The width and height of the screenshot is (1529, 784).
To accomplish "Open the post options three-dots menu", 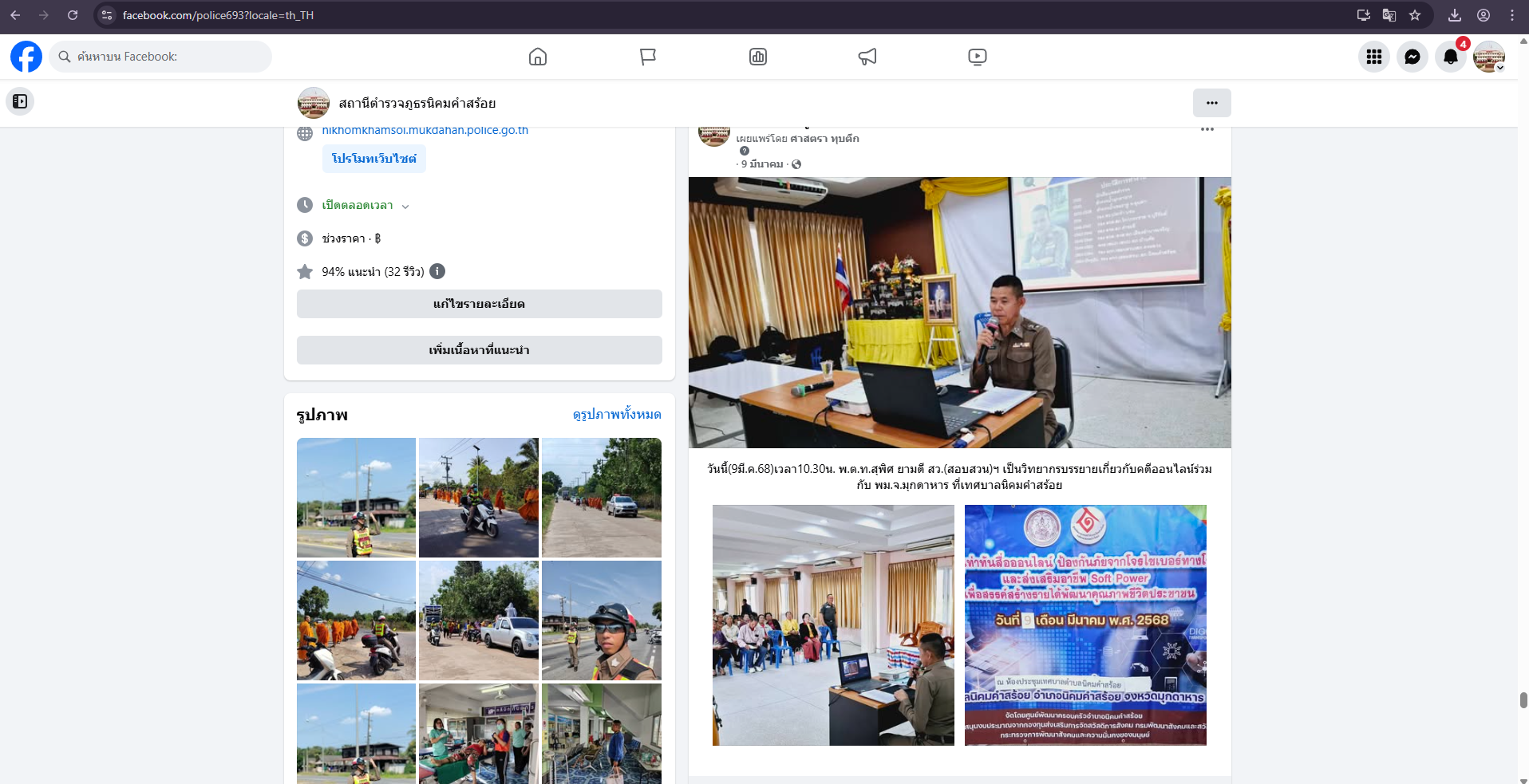I will click(1207, 130).
